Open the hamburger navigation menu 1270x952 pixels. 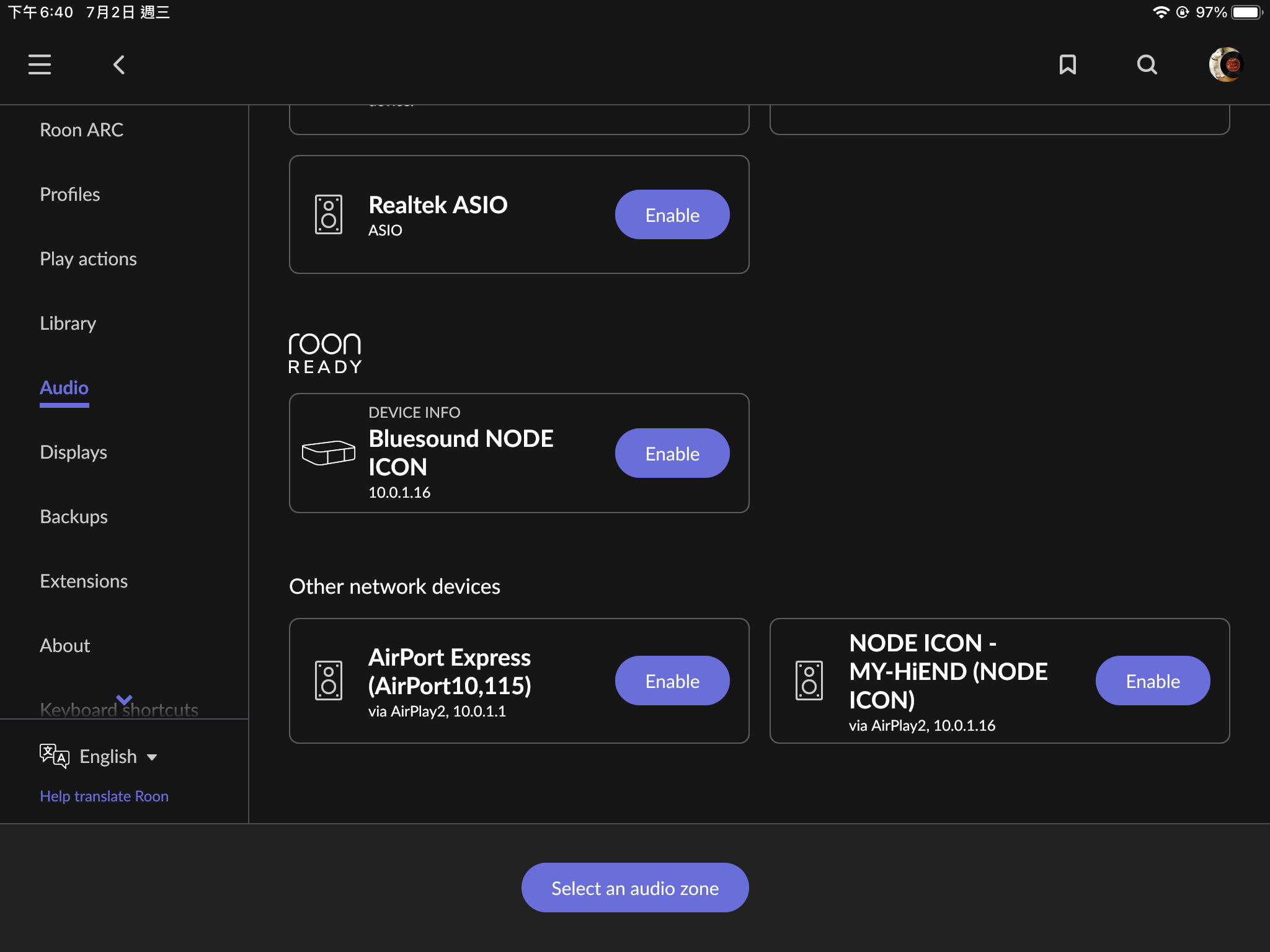click(x=40, y=64)
